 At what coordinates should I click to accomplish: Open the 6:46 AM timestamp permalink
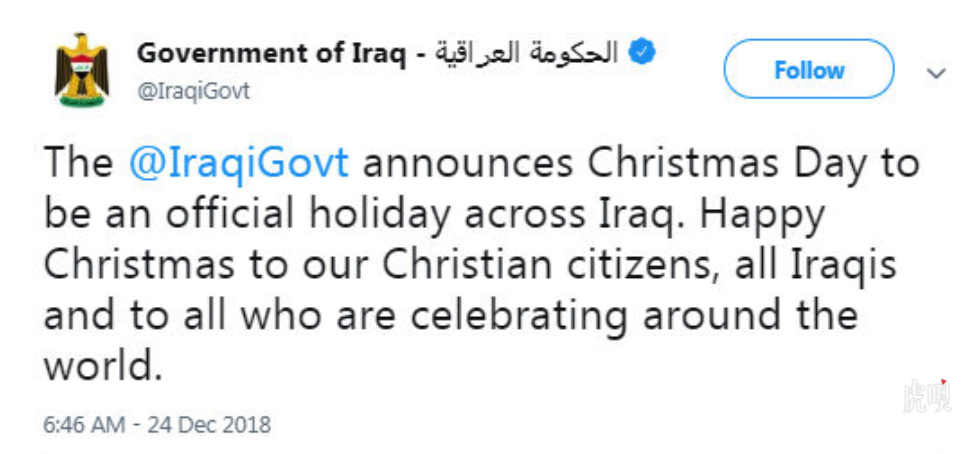click(x=84, y=425)
